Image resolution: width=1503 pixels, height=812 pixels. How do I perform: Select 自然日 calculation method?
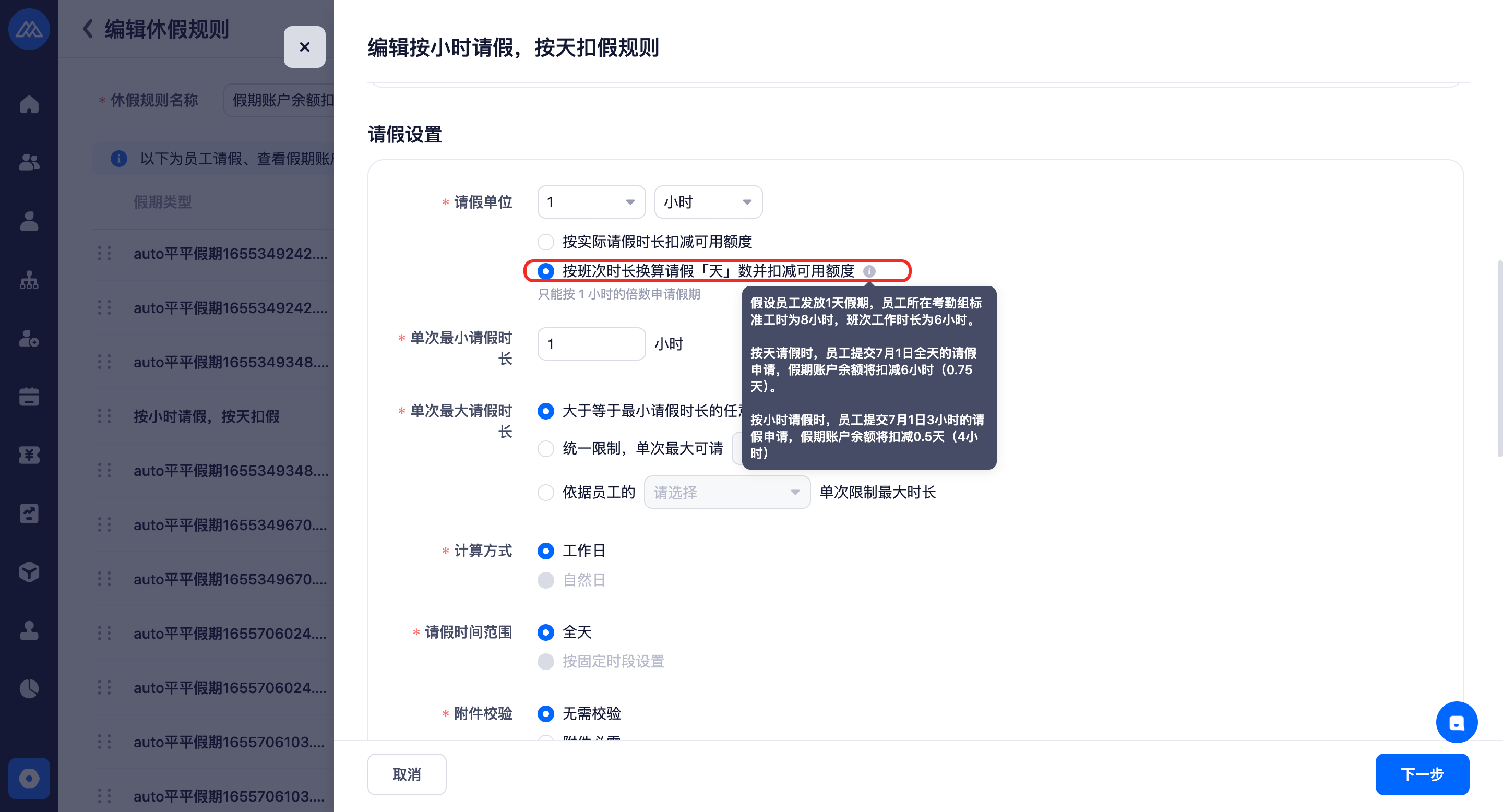coord(545,580)
